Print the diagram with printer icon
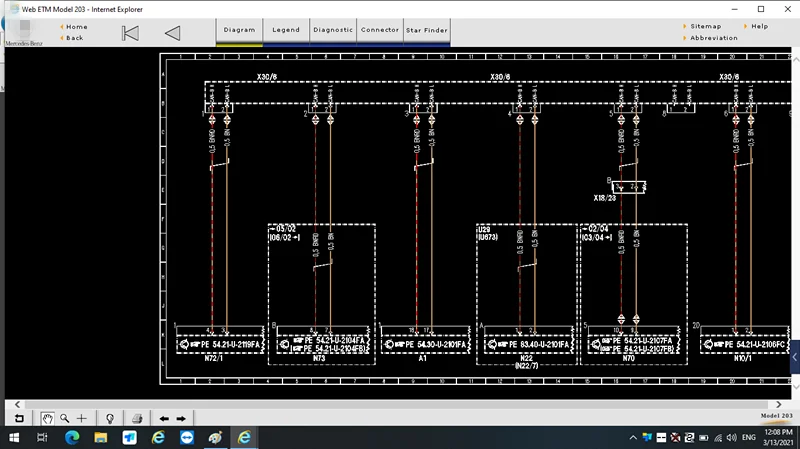 [137, 419]
